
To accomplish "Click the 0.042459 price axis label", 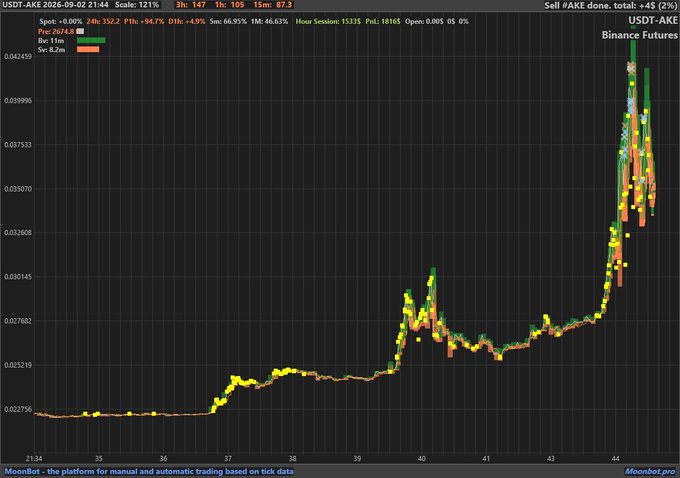I will 17,56.
